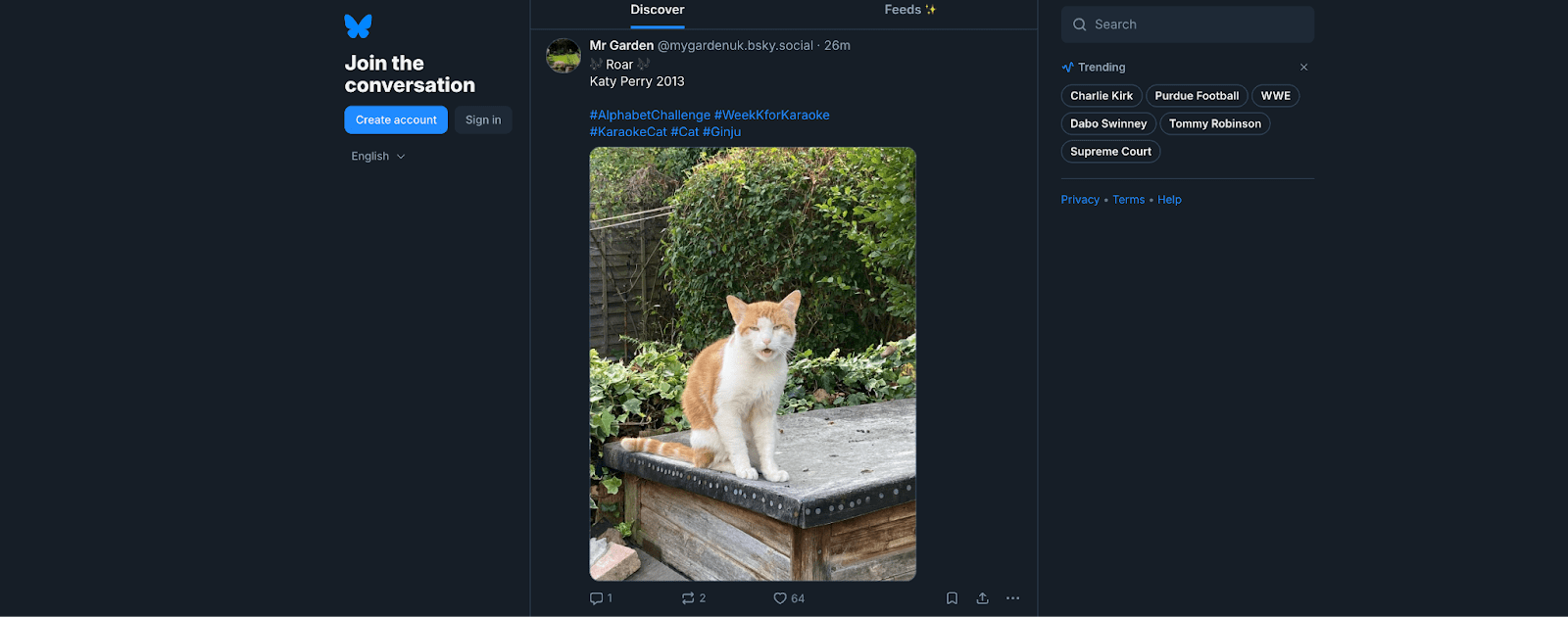Screen dimensions: 1568x617
Task: Bookmark the Mr Garden post
Action: [x=952, y=598]
